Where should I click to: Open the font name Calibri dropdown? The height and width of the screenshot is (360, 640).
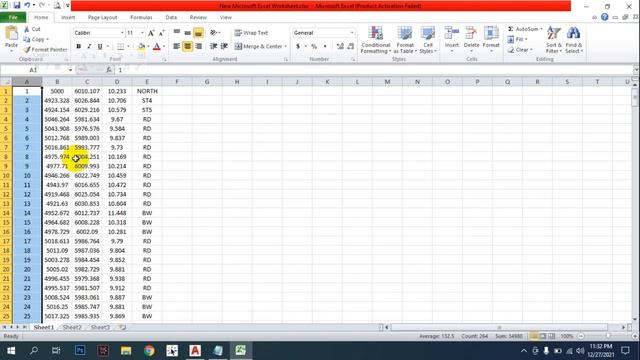[122, 33]
